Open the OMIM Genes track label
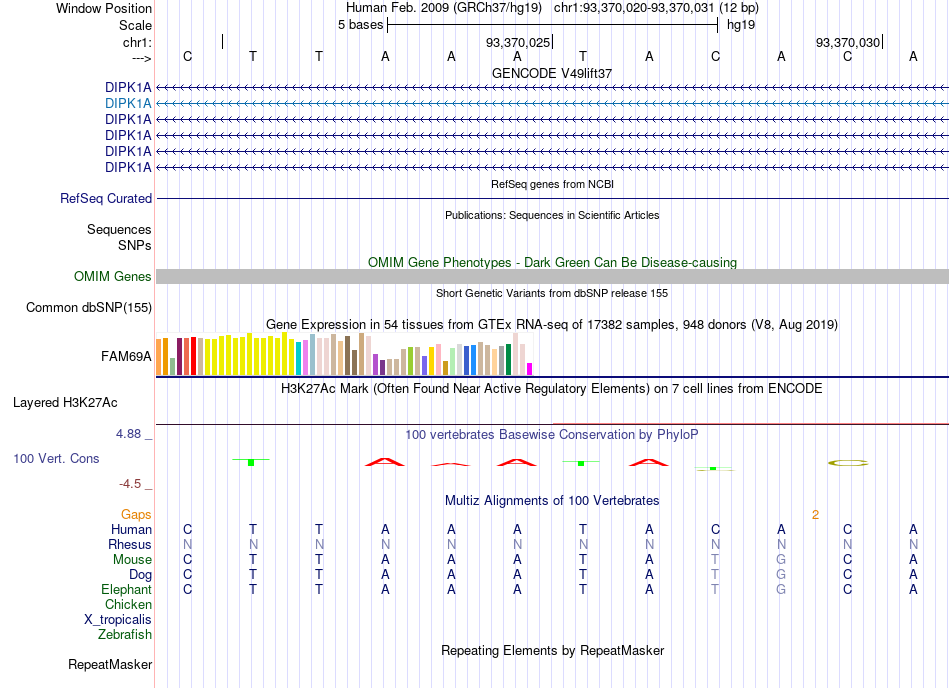The width and height of the screenshot is (950, 688). [112, 277]
